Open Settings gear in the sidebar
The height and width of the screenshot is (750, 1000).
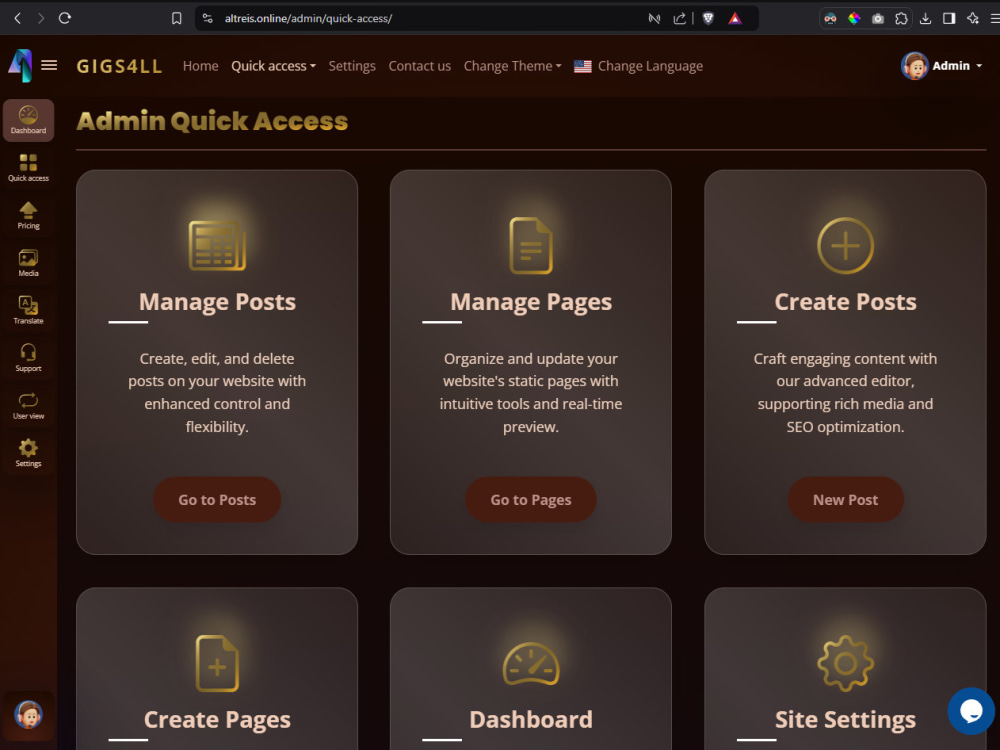click(28, 453)
